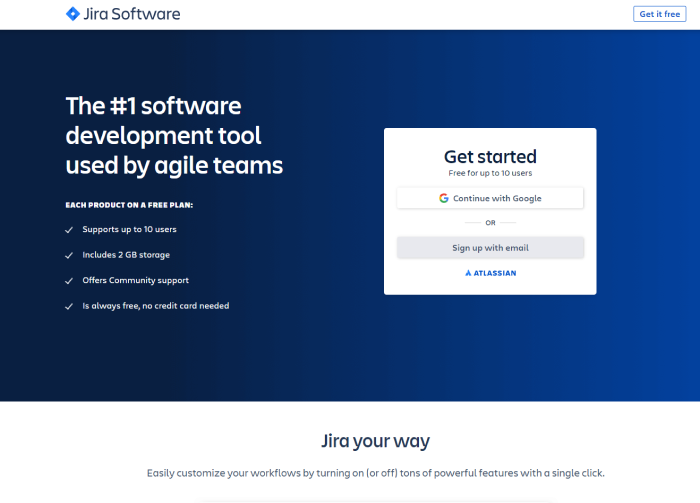Choose Sign up with email

click(x=490, y=248)
